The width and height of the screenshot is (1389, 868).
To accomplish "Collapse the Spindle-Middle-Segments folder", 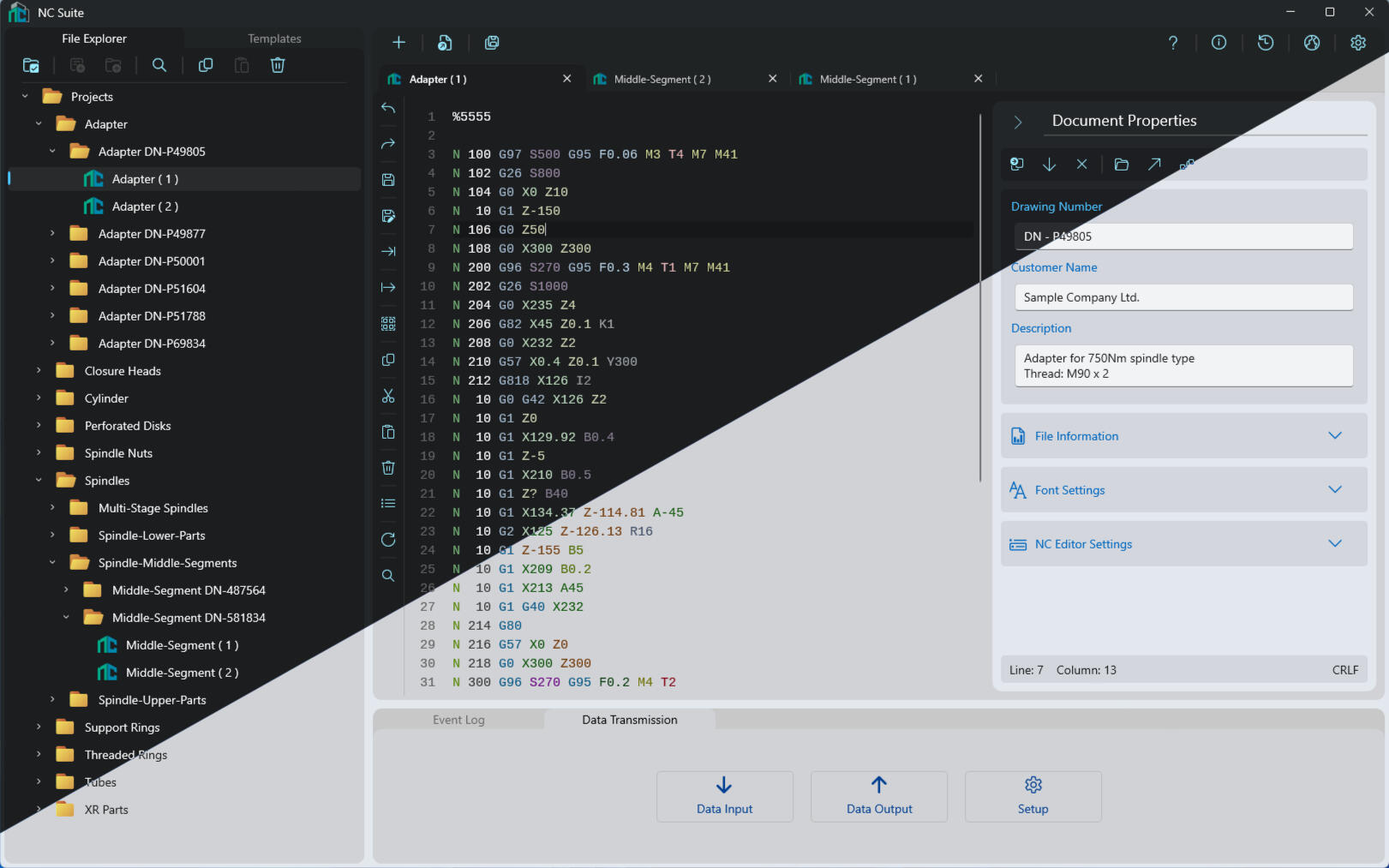I will (x=52, y=562).
